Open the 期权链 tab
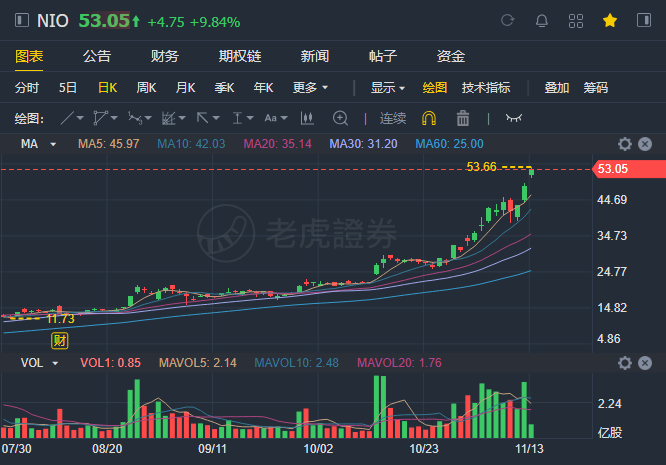666x465 pixels. click(x=239, y=56)
